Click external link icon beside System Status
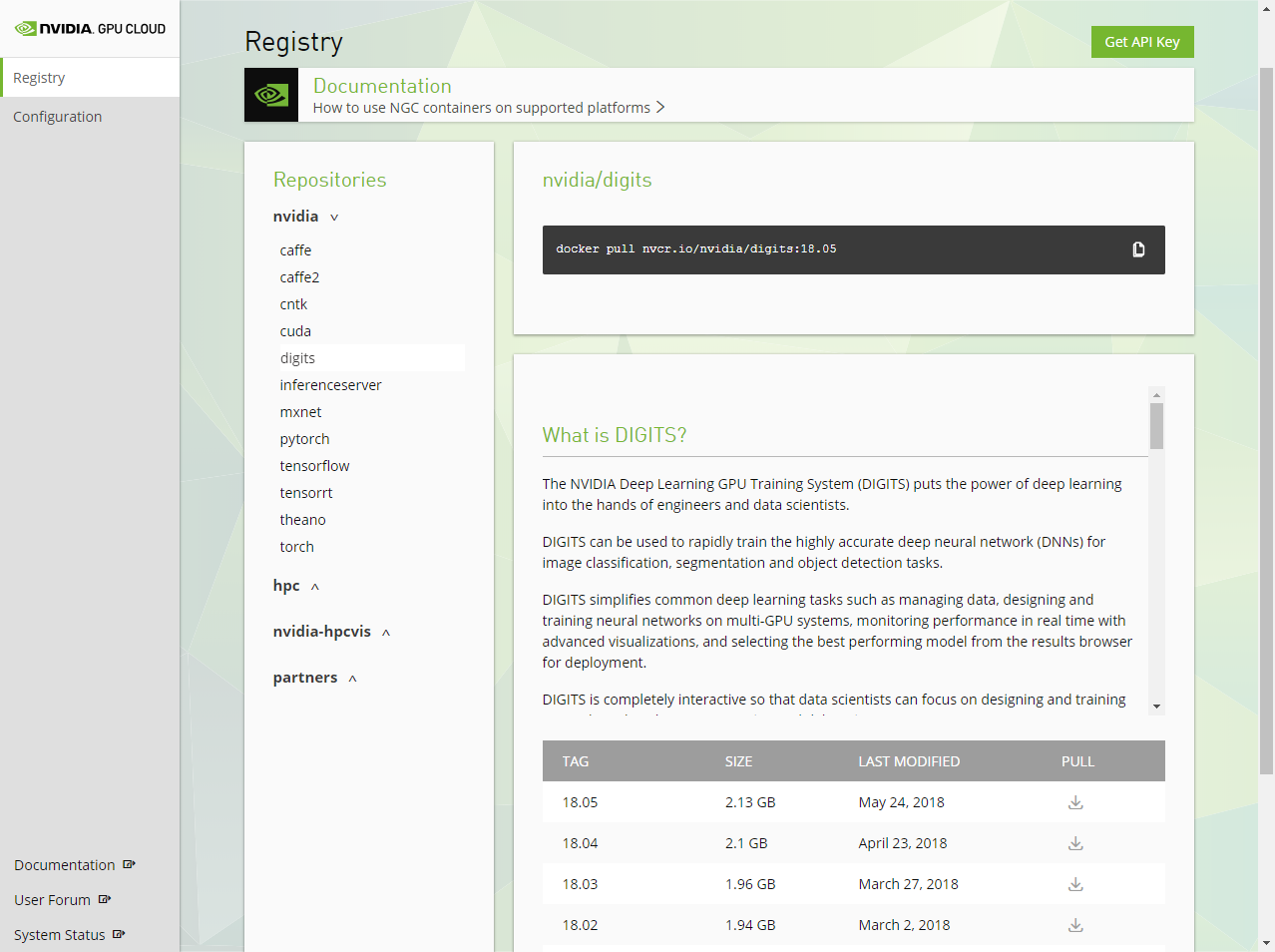The image size is (1275, 952). point(119,934)
